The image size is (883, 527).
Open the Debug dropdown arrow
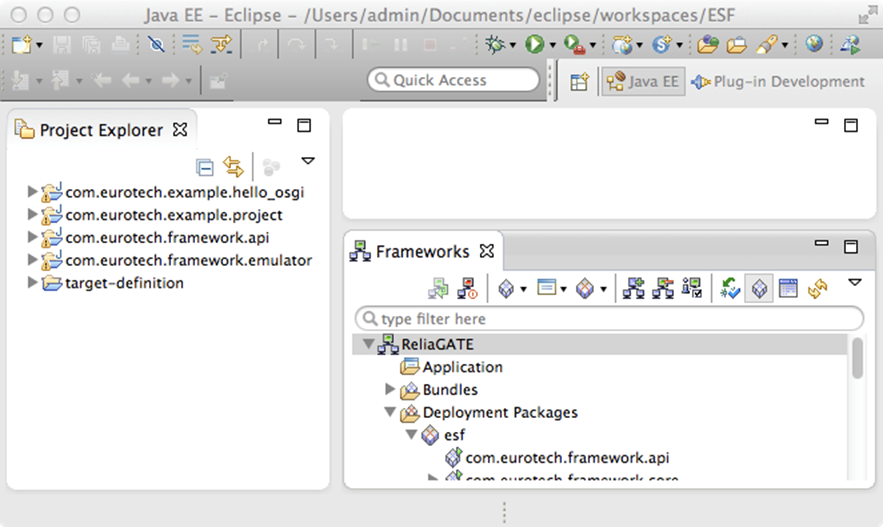point(512,45)
